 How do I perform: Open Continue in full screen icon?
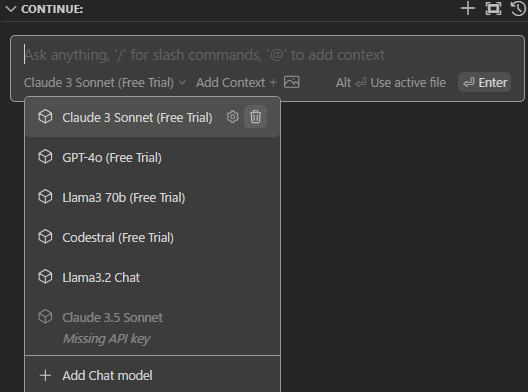pyautogui.click(x=493, y=8)
